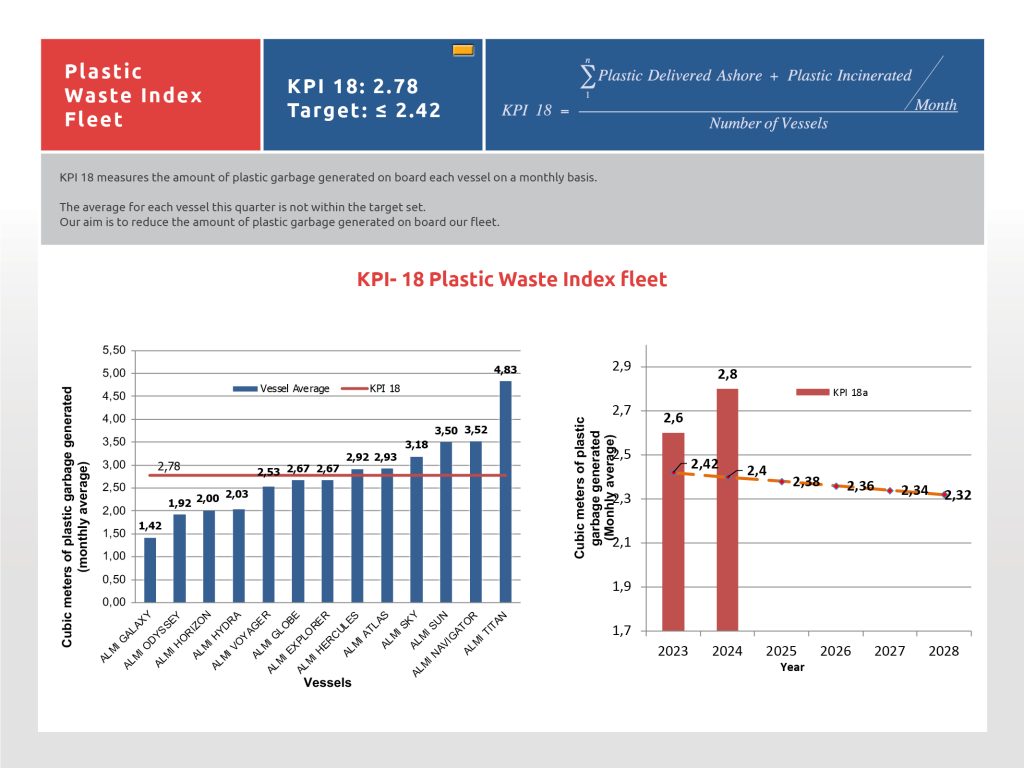Select the KPI 18 formula image
Viewport: 1024px width, 768px height.
point(730,96)
